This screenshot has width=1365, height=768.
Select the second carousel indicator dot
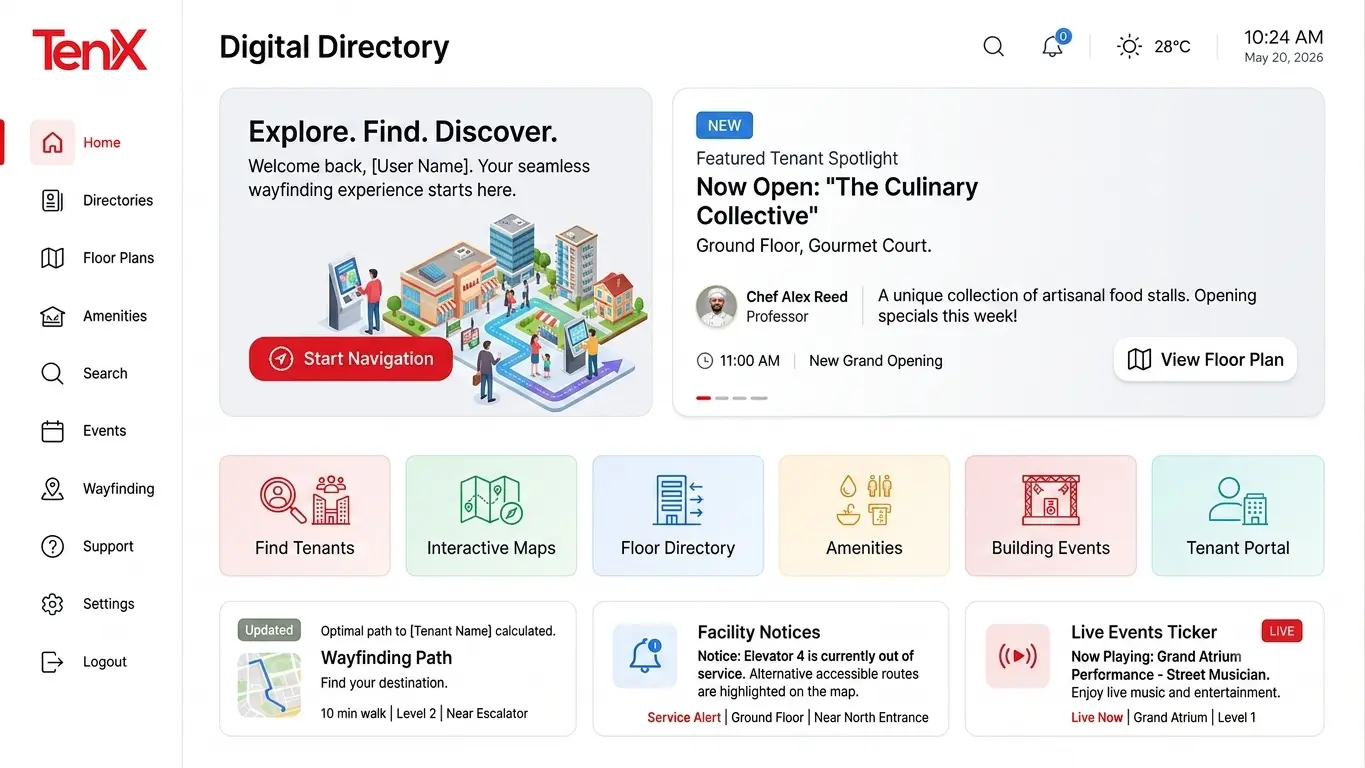[722, 398]
